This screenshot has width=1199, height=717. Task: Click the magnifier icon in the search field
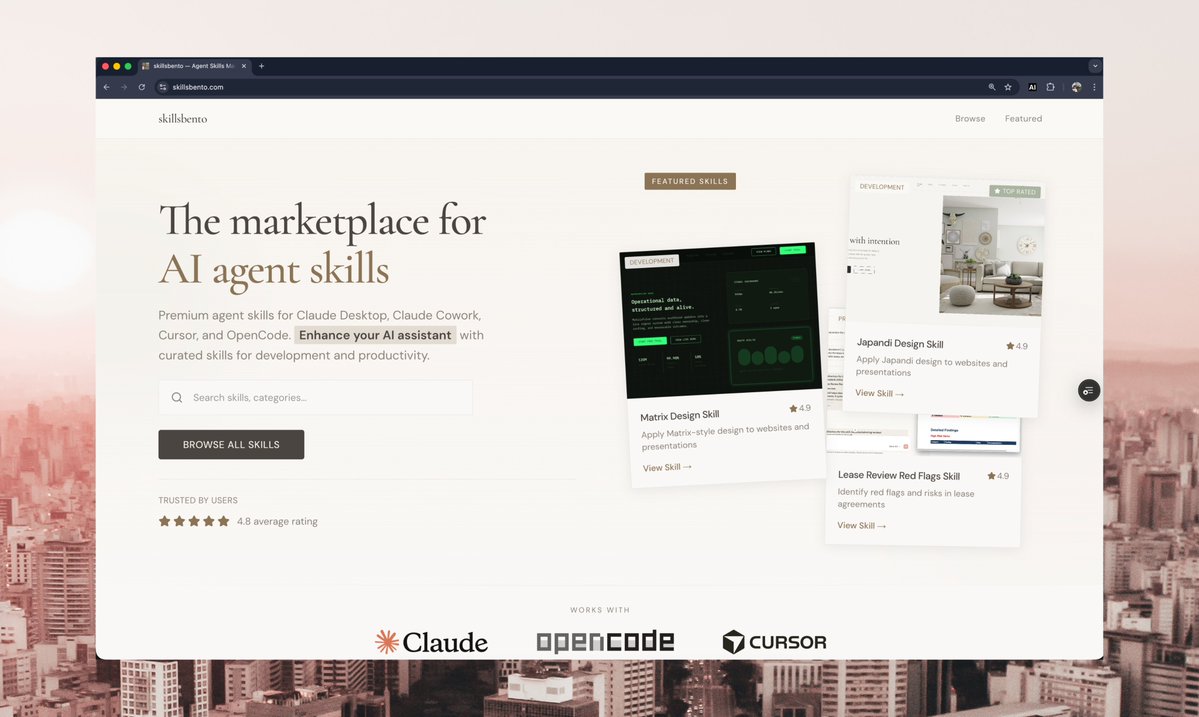coord(176,397)
